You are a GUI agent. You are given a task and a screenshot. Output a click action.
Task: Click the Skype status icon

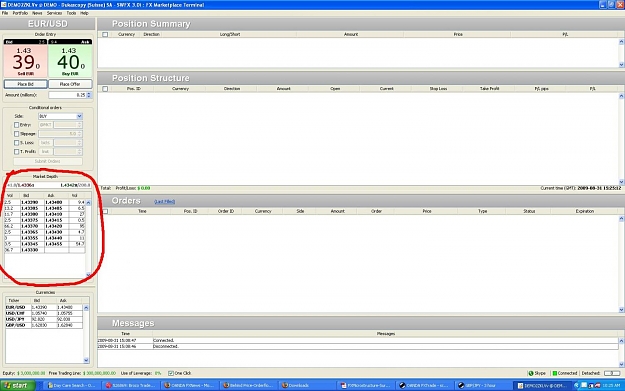[x=531, y=373]
